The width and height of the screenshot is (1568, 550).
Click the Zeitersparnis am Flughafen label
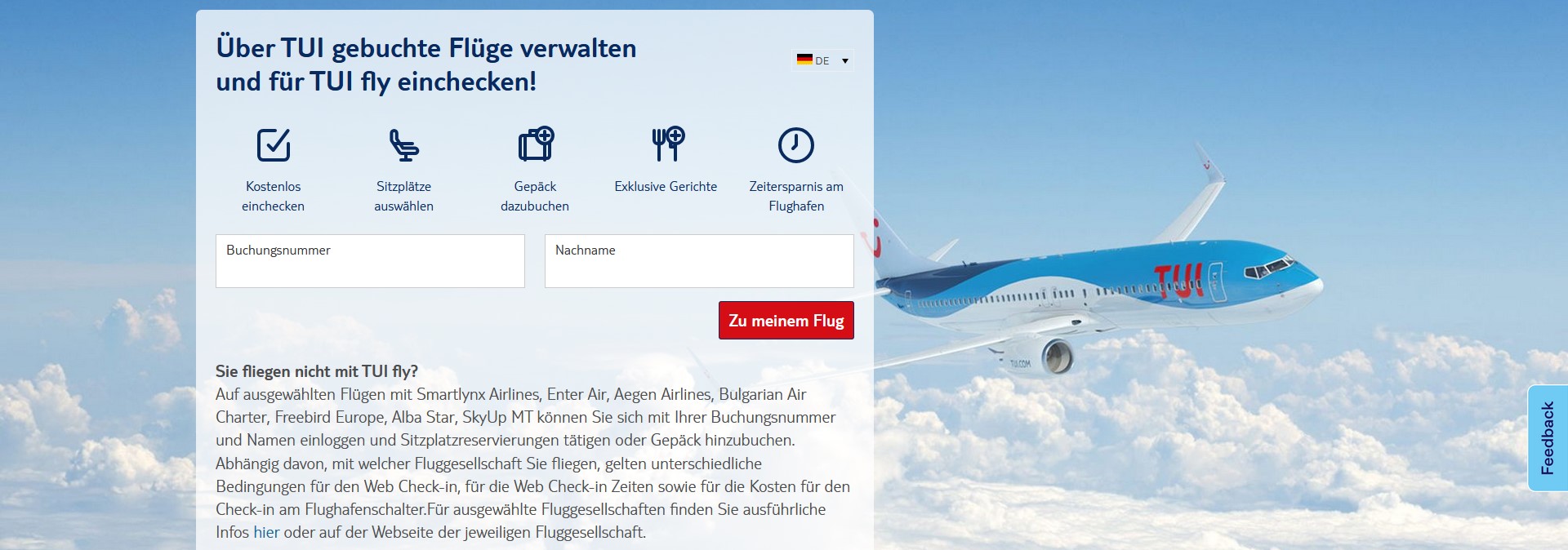[x=796, y=196]
